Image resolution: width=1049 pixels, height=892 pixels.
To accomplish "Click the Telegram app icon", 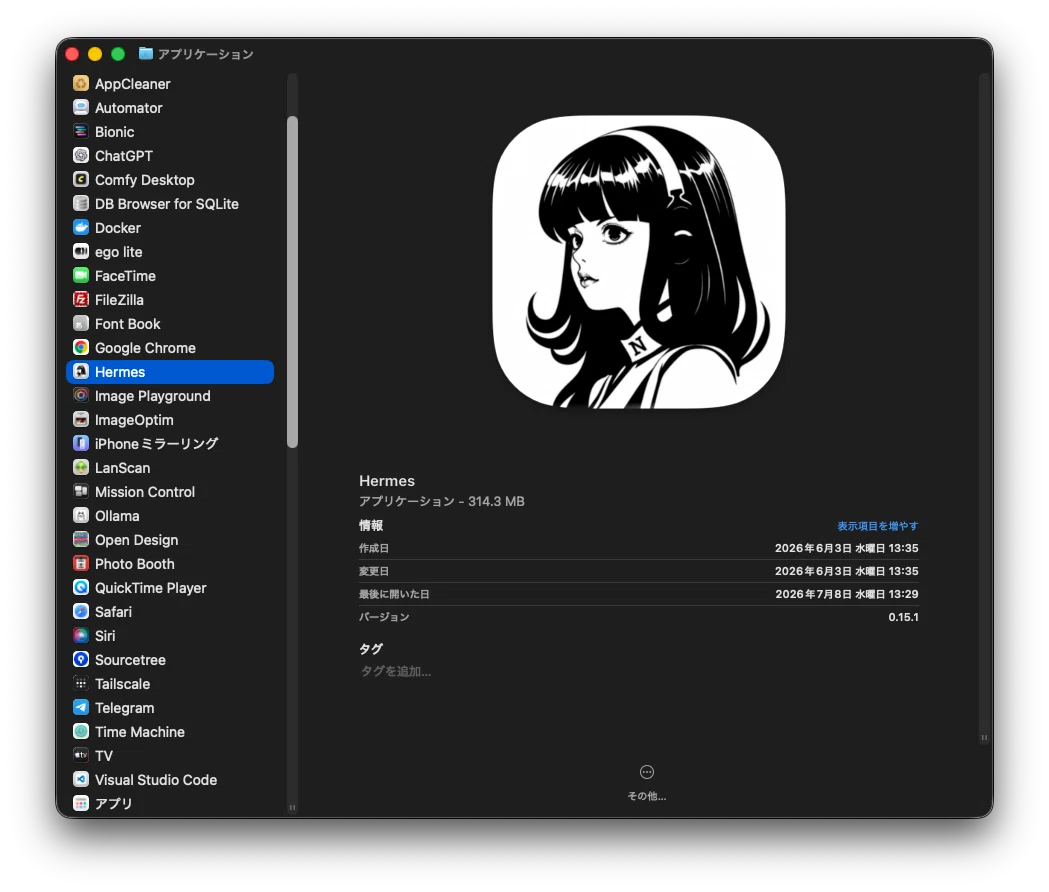I will [x=81, y=708].
